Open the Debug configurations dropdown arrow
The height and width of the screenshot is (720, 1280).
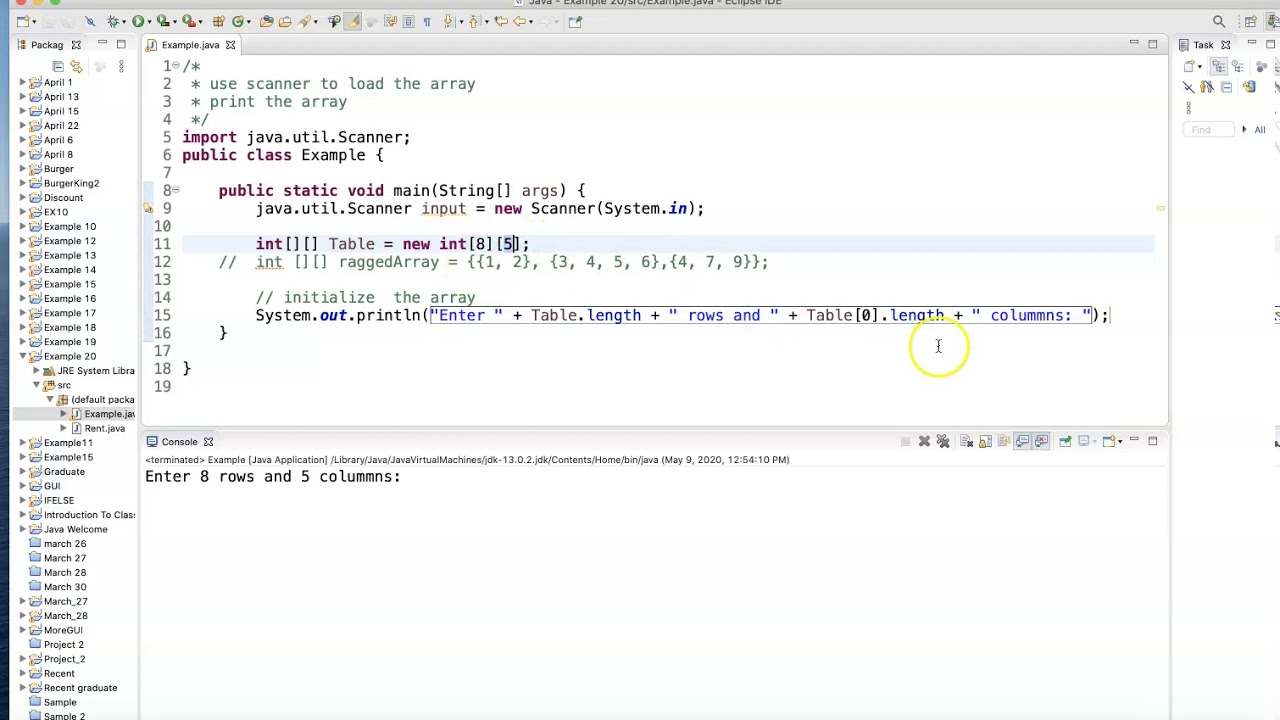click(124, 22)
